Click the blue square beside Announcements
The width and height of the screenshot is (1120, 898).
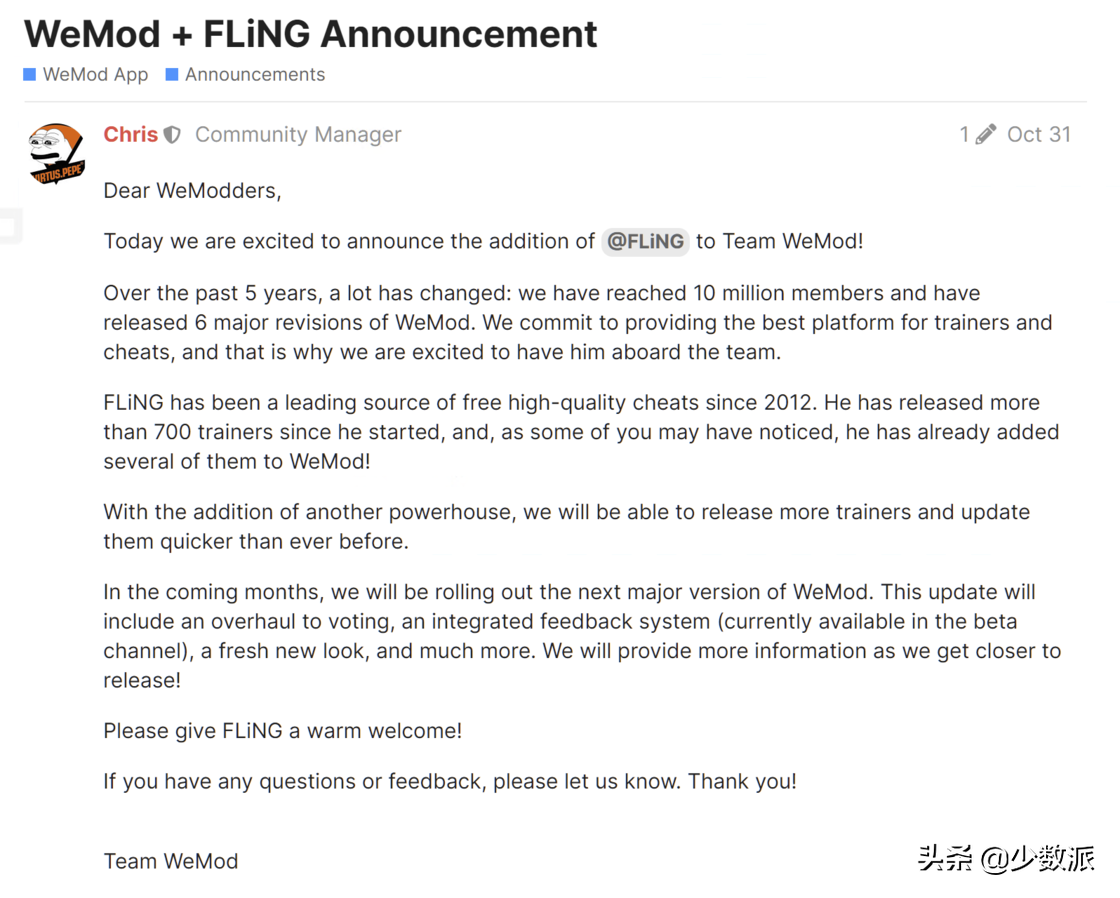click(172, 75)
